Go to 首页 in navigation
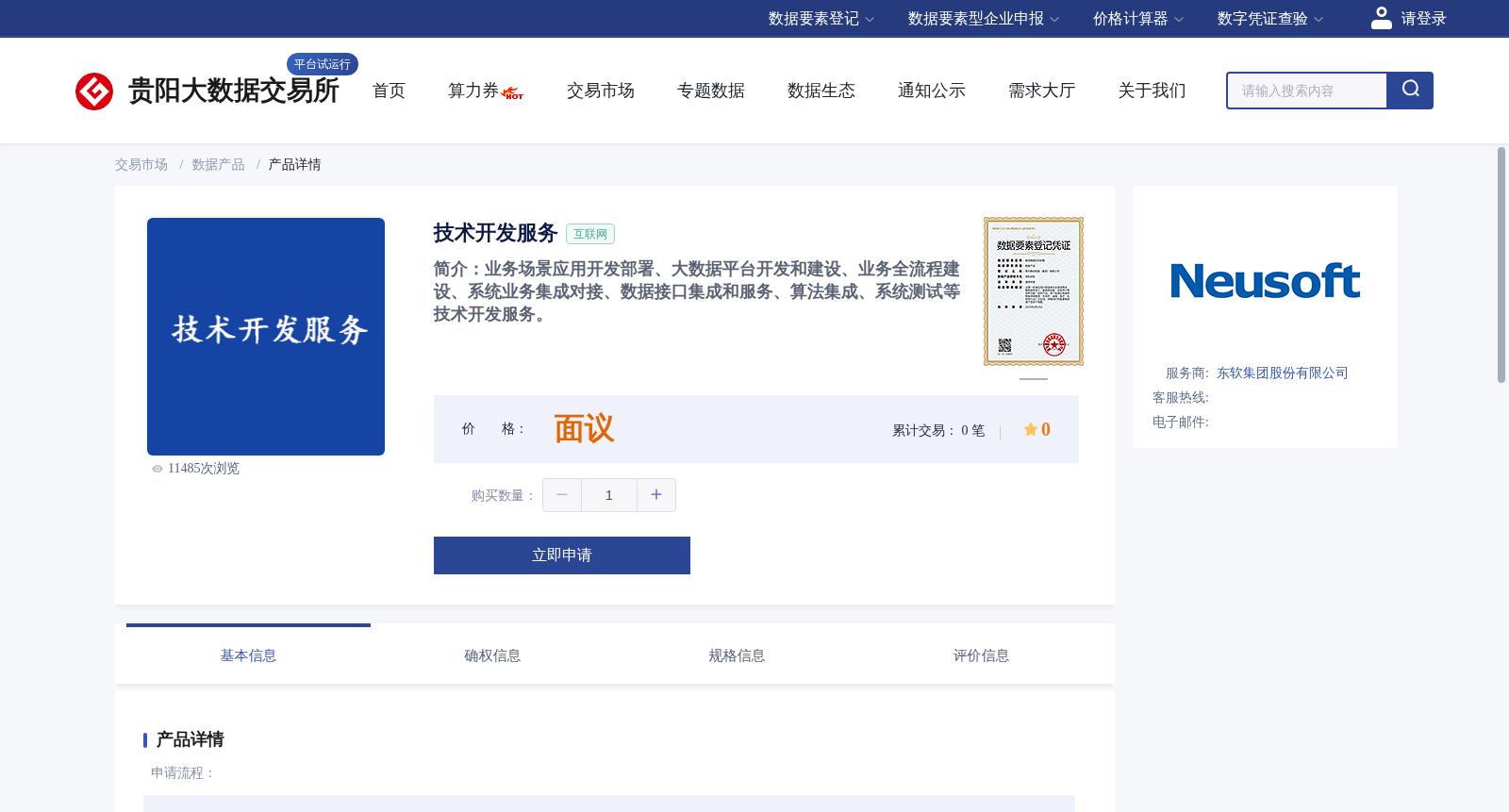The height and width of the screenshot is (812, 1509). pyautogui.click(x=389, y=91)
